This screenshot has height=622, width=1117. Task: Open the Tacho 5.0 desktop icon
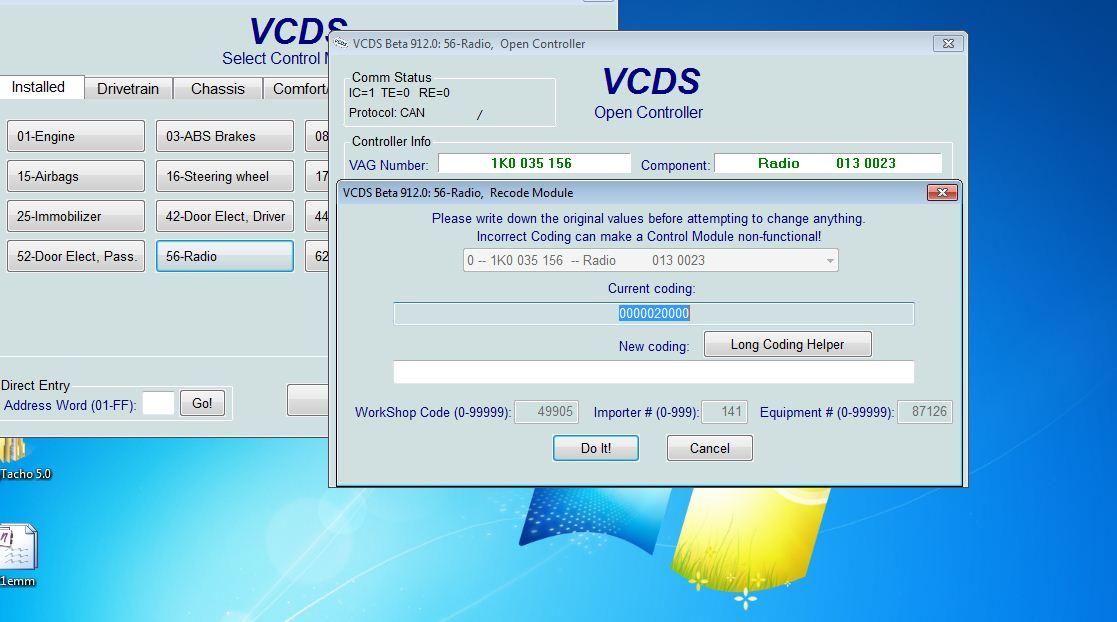coord(14,455)
